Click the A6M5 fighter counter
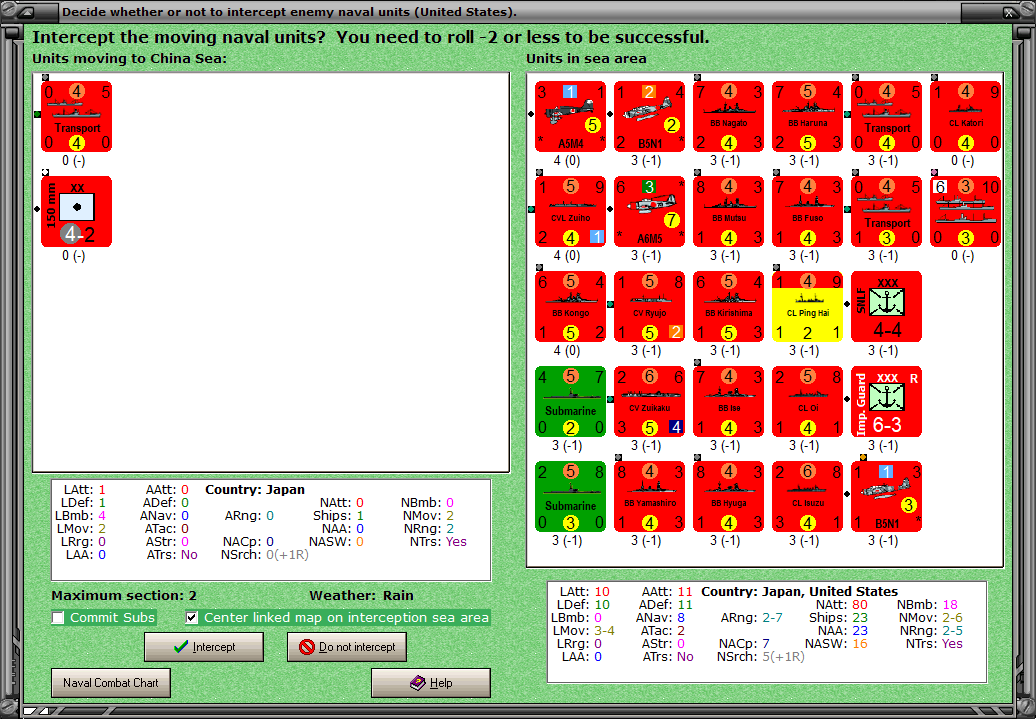 click(649, 211)
